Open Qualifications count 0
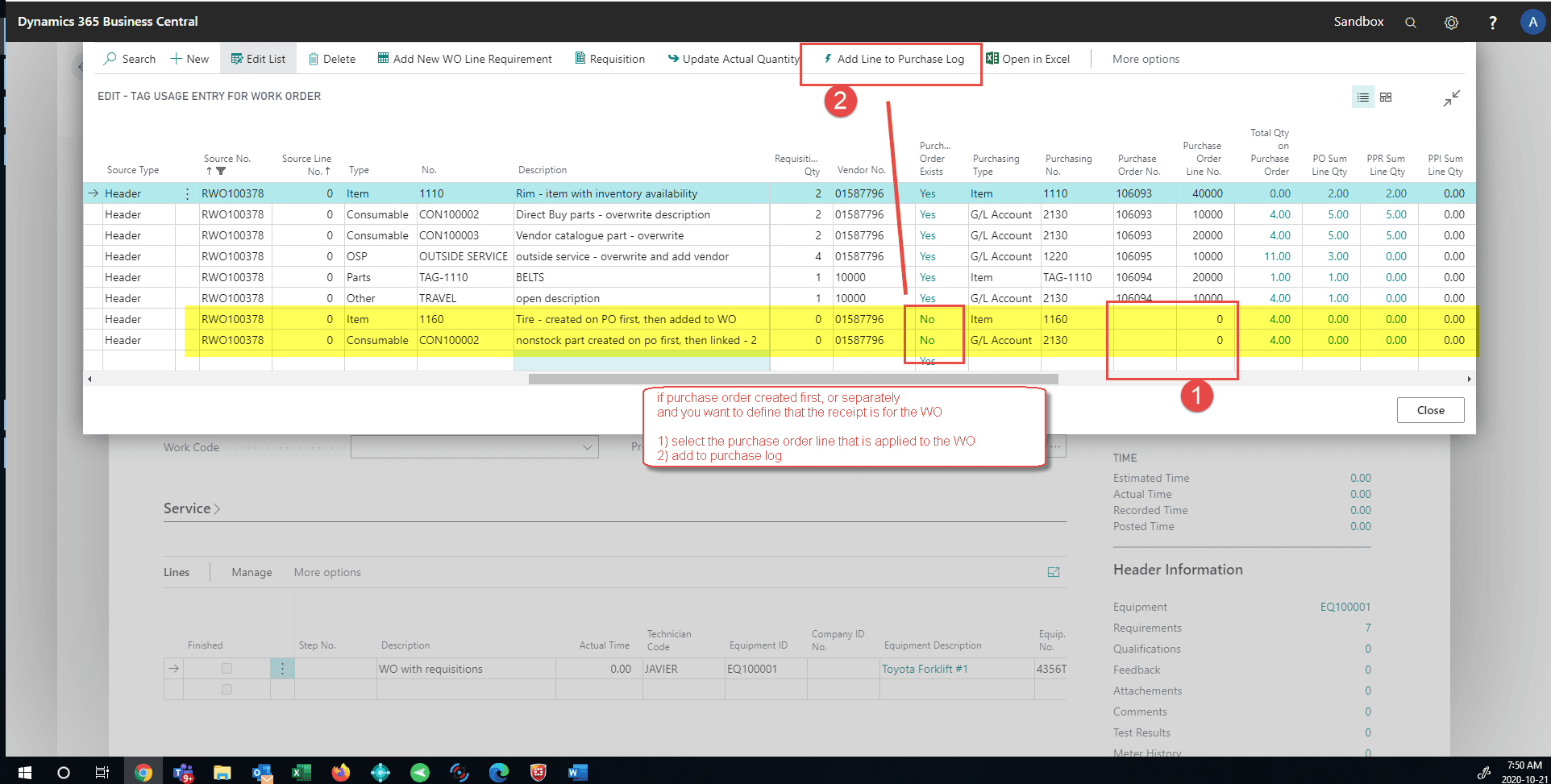Viewport: 1551px width, 784px height. click(1368, 649)
